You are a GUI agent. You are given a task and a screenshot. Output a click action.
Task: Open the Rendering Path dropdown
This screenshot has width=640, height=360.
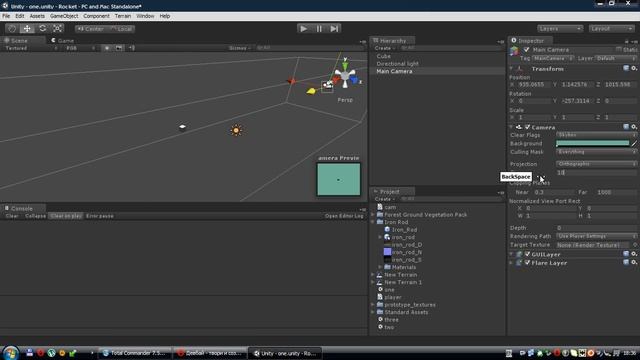(x=596, y=236)
